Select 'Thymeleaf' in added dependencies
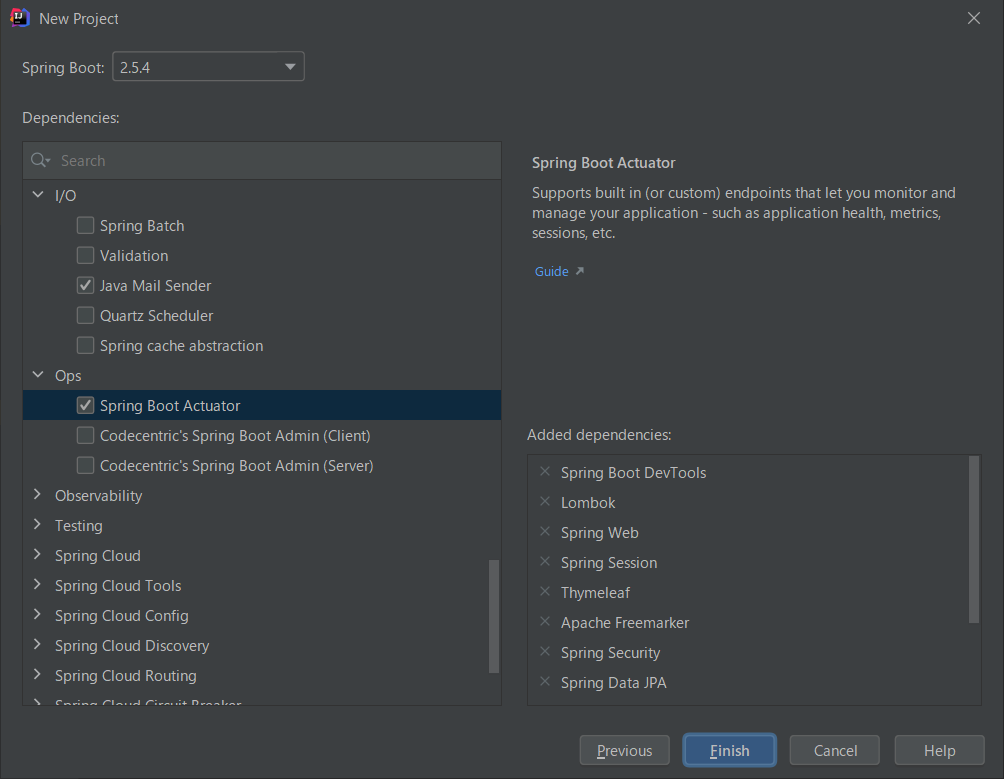Image resolution: width=1004 pixels, height=779 pixels. point(595,593)
